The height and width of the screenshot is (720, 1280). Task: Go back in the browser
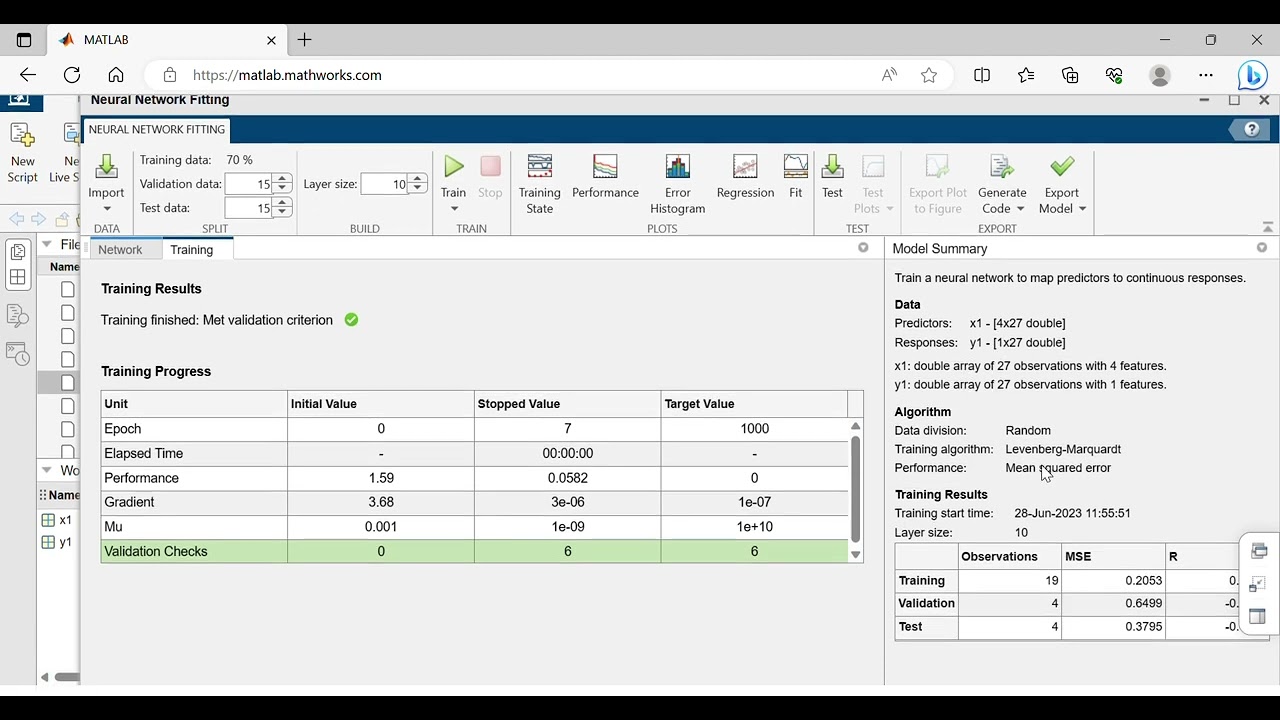(28, 75)
